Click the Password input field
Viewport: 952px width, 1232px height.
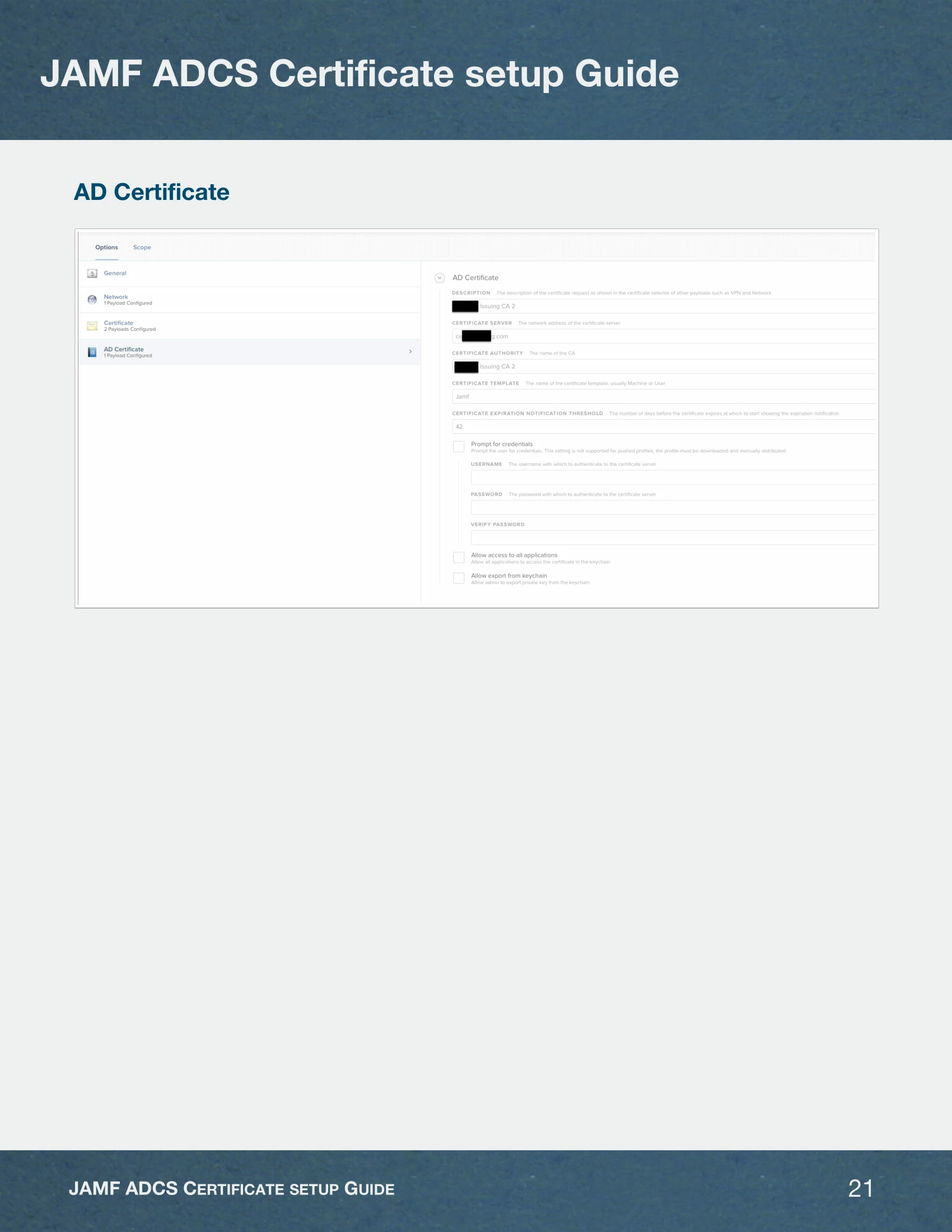point(673,508)
